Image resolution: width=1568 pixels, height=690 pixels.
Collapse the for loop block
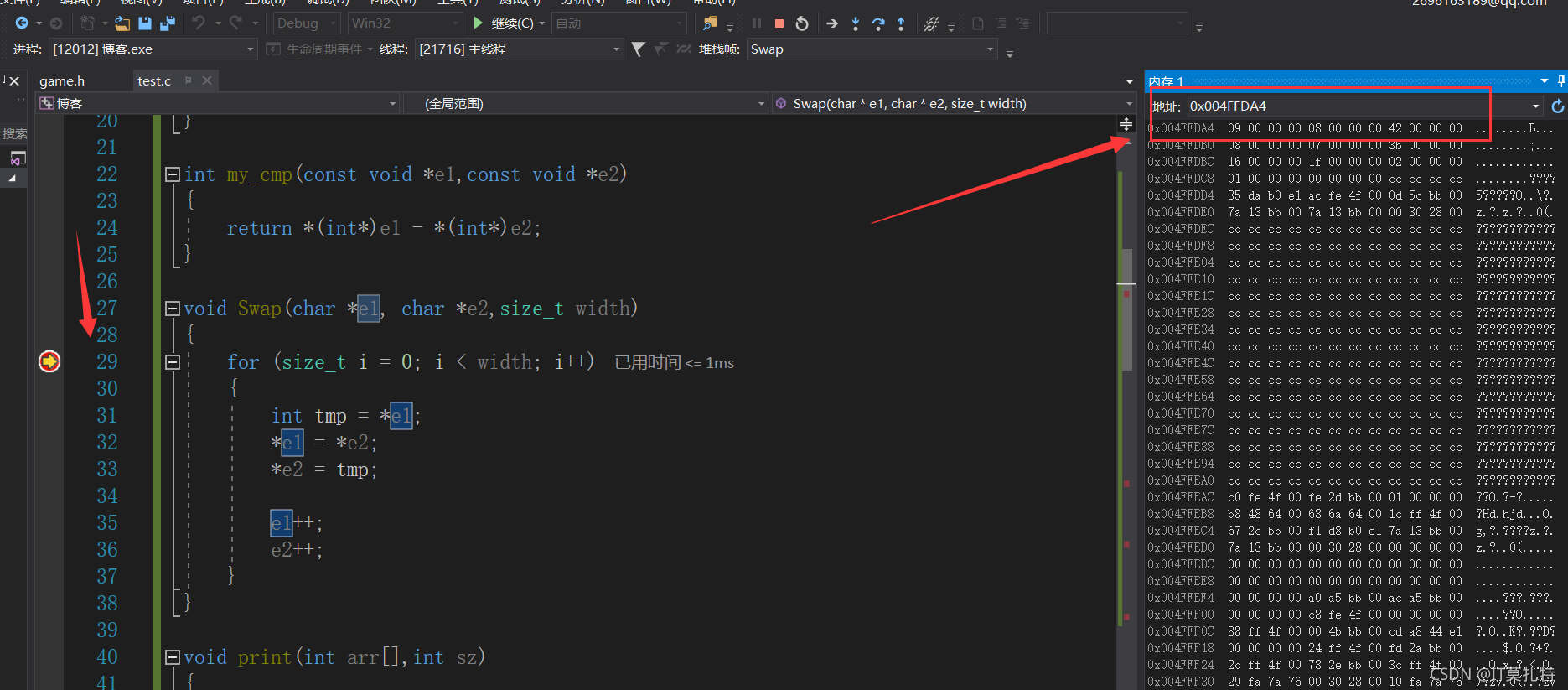click(173, 362)
